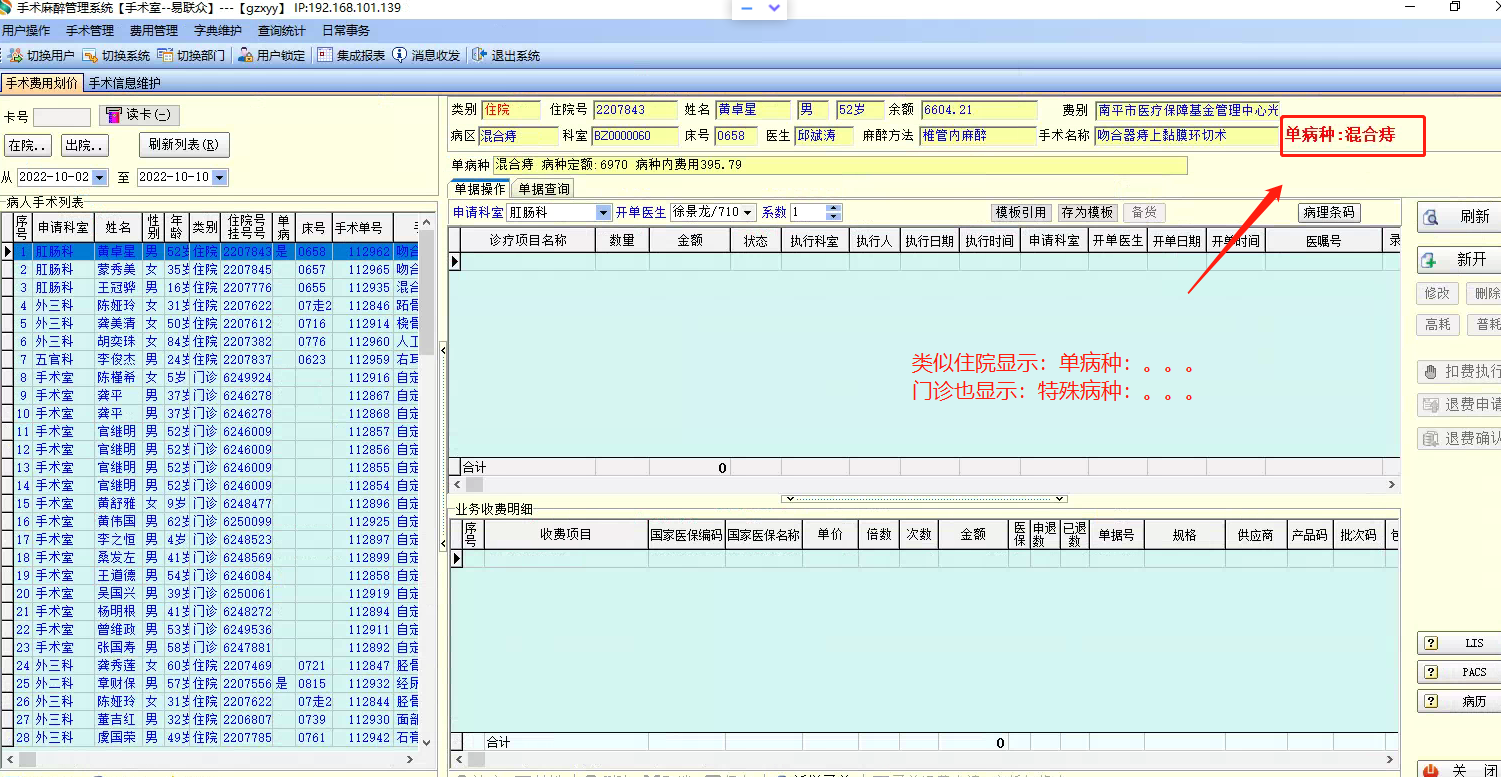
Task: Click the 出院.. button
Action: pyautogui.click(x=85, y=146)
